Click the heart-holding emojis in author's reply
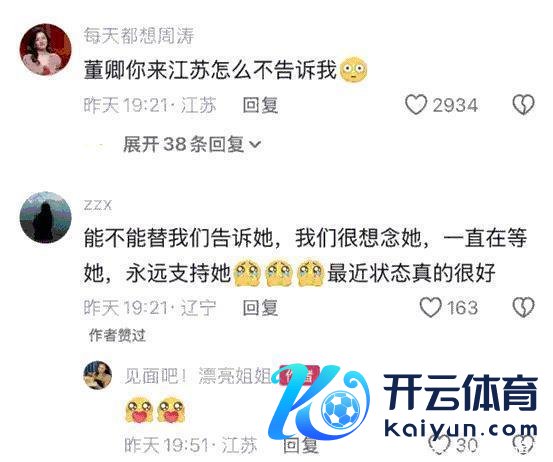This screenshot has height=462, width=553. pyautogui.click(x=156, y=410)
